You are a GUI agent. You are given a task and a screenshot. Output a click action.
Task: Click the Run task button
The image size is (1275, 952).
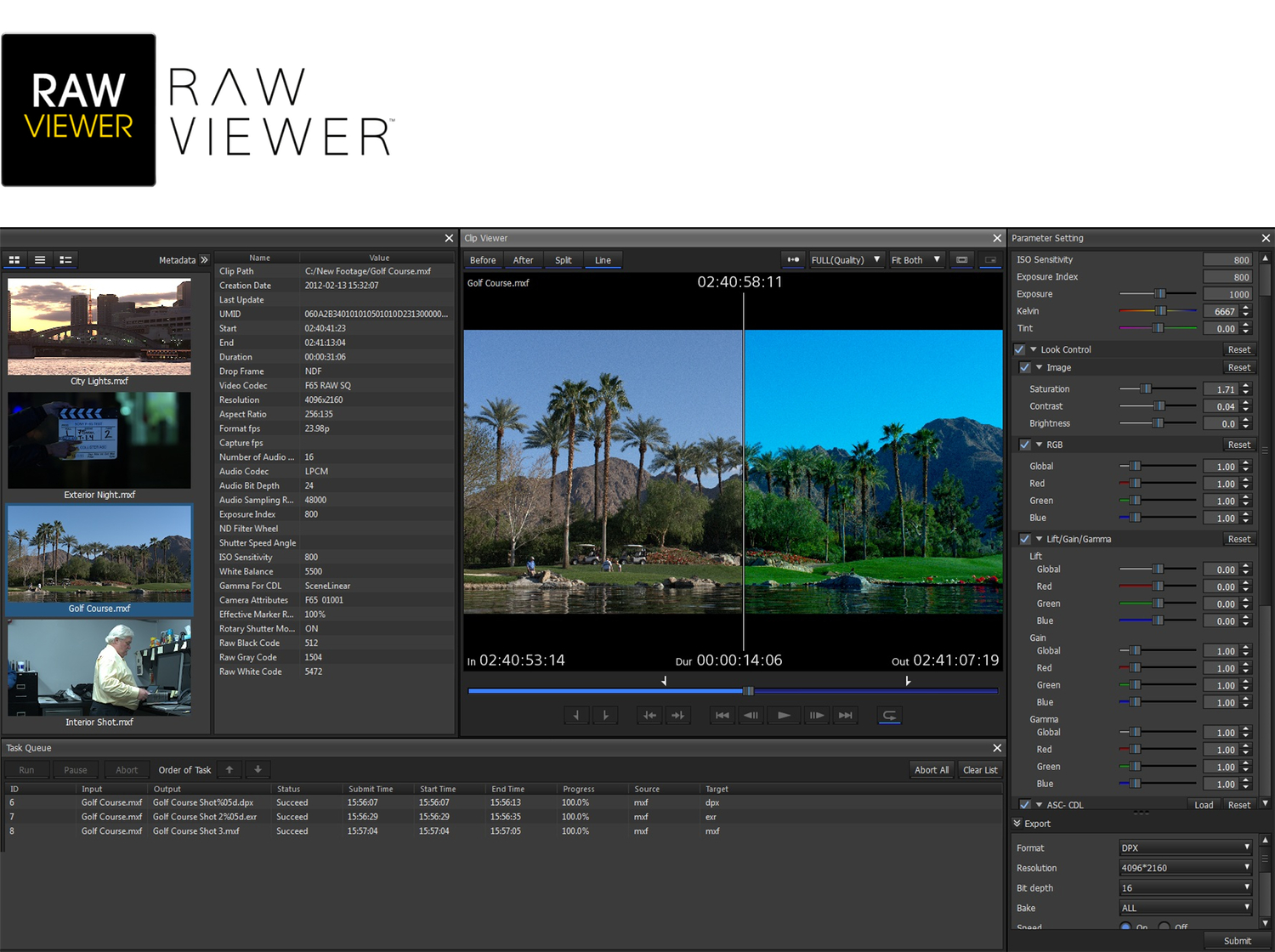tap(27, 770)
